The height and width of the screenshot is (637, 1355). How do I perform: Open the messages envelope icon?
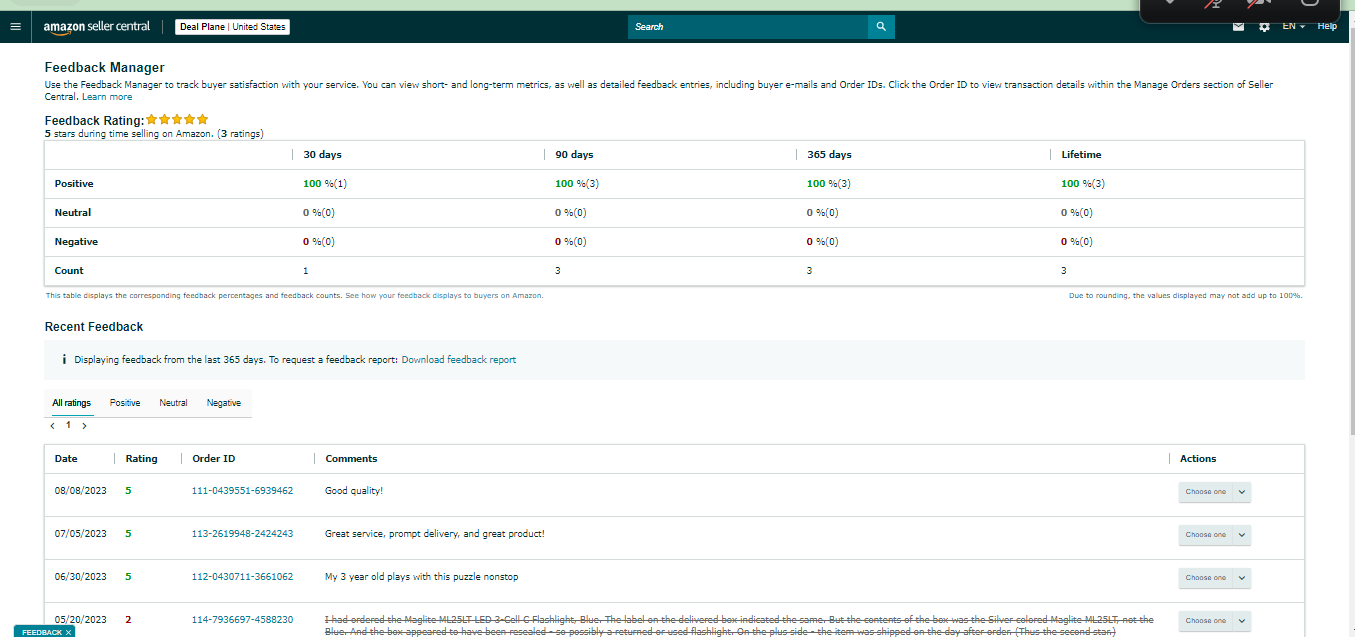pos(1238,27)
